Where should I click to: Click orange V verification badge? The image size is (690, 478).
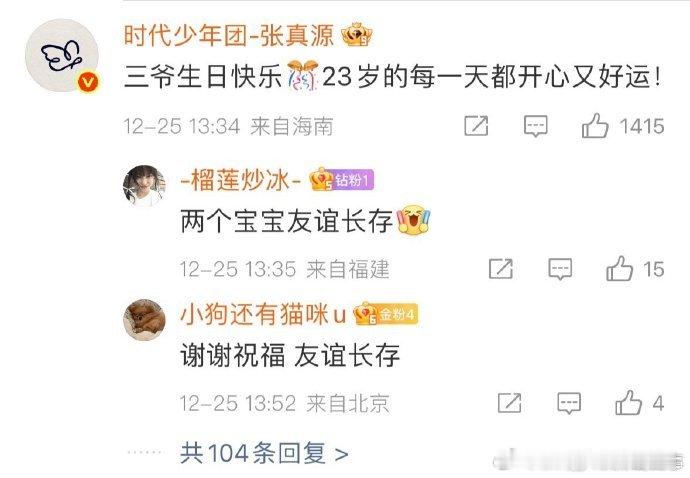click(88, 82)
